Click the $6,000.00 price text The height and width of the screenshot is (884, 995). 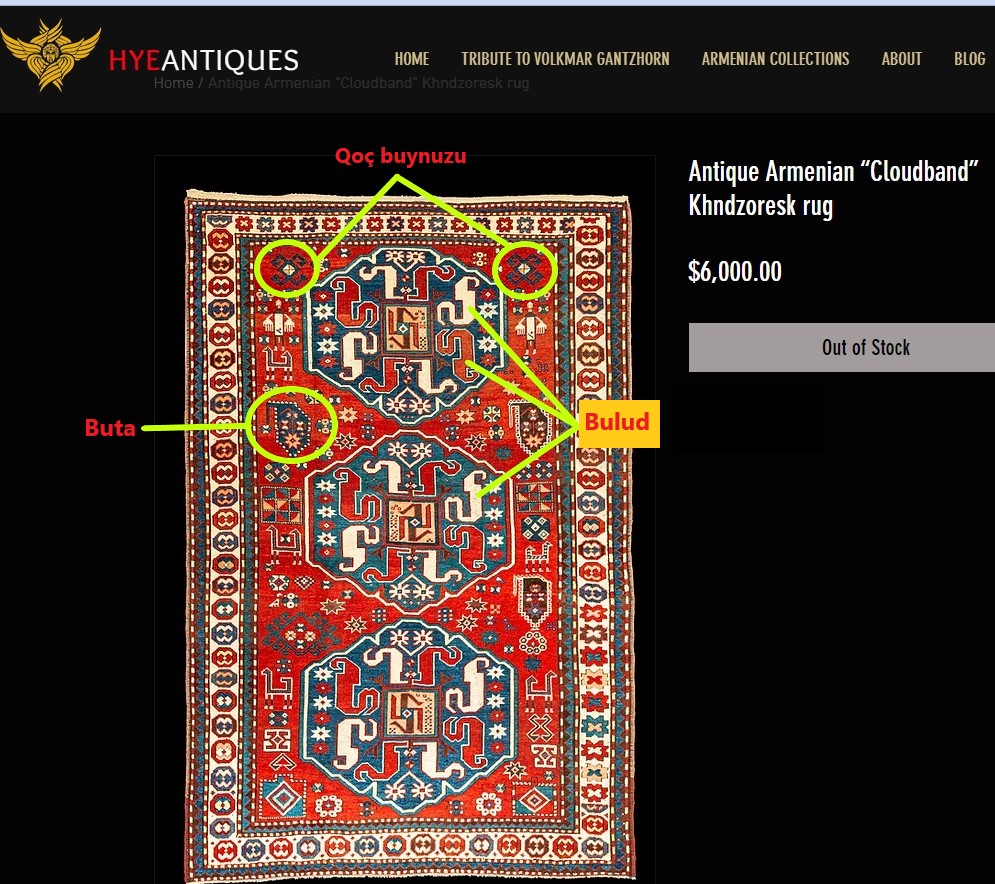[x=735, y=272]
